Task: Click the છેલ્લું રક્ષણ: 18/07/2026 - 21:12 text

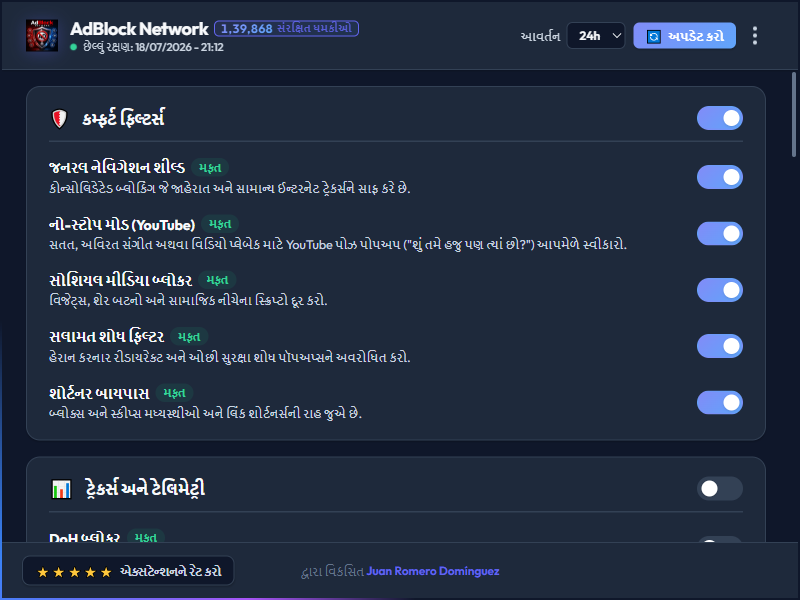Action: [153, 47]
